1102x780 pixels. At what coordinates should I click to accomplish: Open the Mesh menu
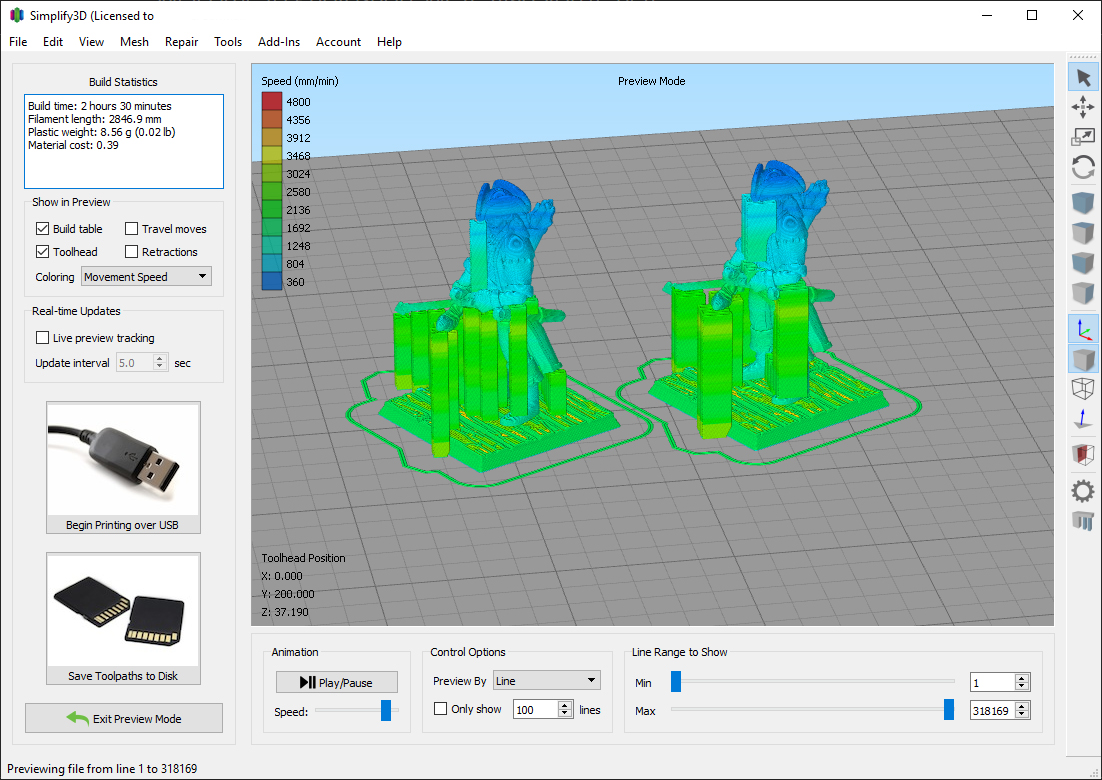click(x=134, y=41)
